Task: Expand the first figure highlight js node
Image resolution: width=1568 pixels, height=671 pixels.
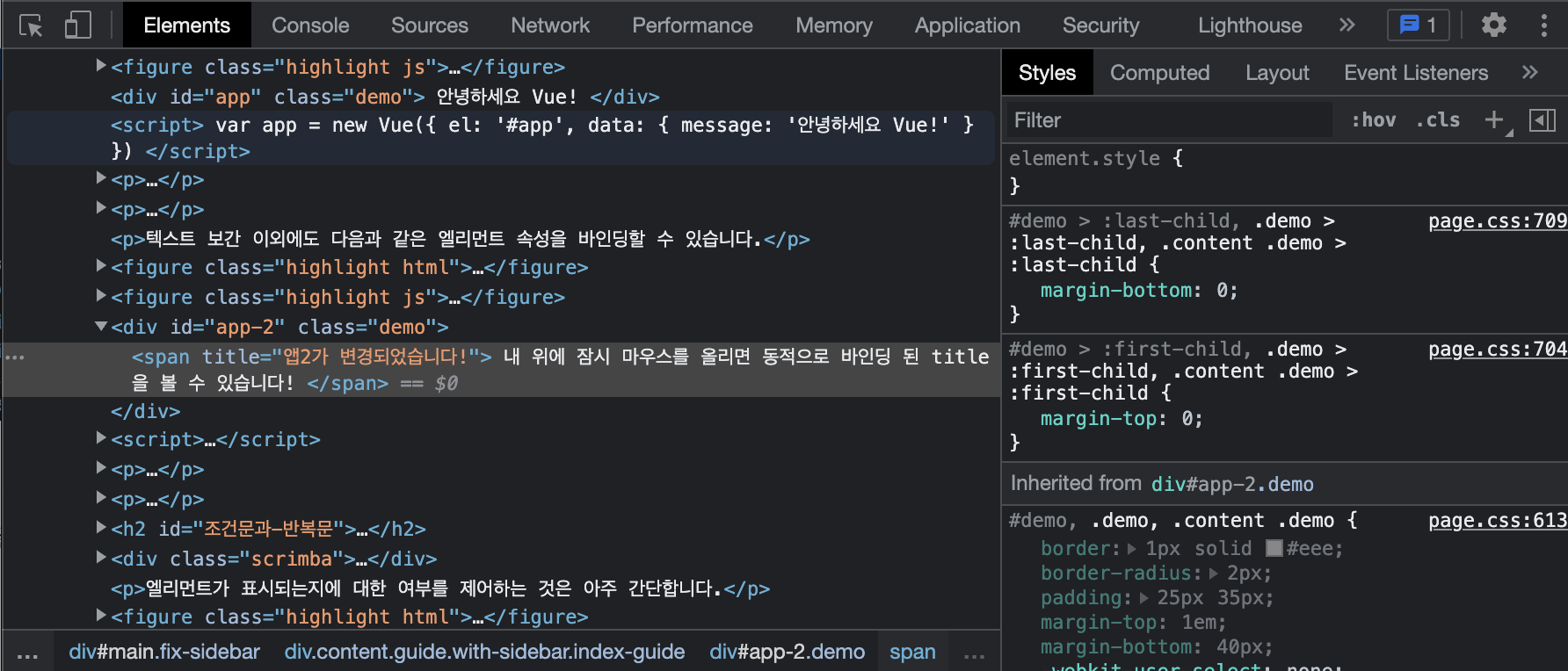Action: (x=101, y=66)
